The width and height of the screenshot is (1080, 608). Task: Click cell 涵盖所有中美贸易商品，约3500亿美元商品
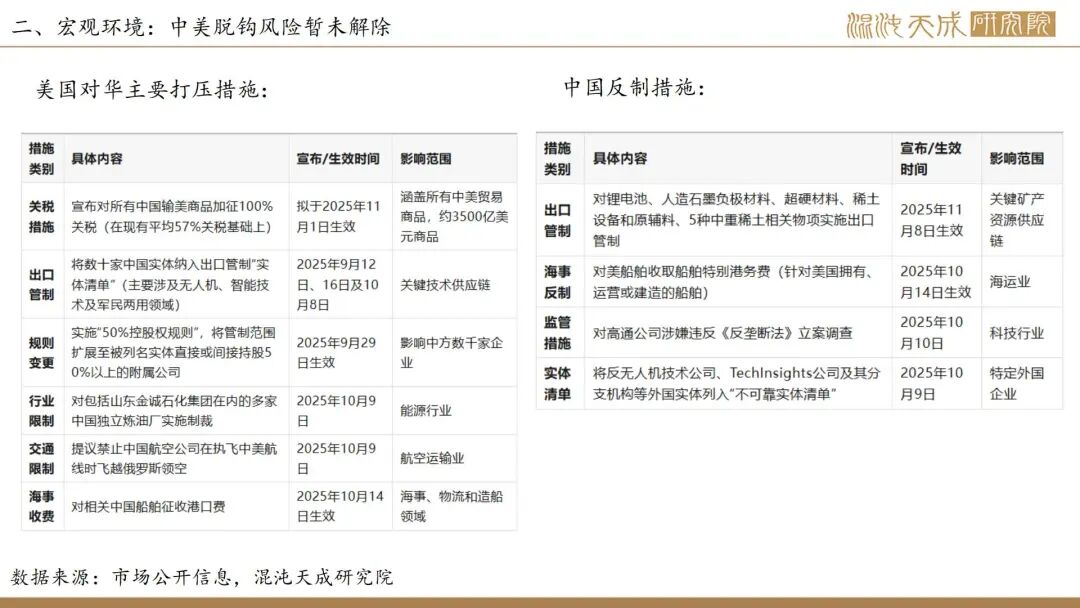pos(455,216)
